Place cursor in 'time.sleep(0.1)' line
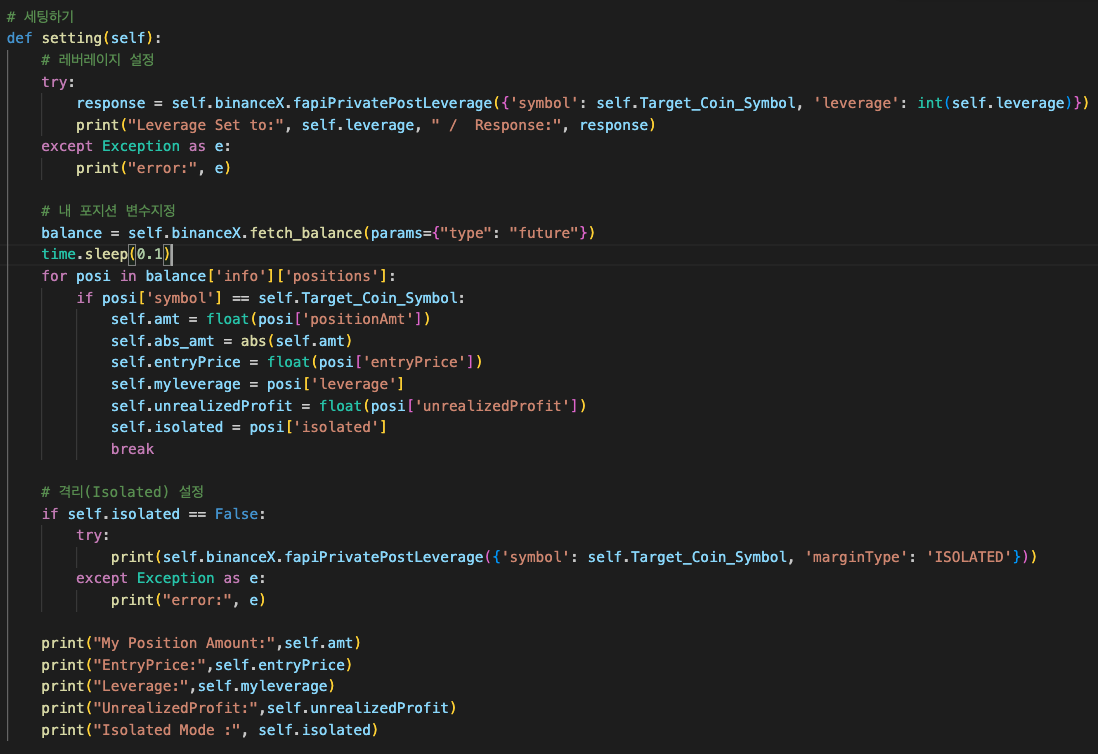This screenshot has height=754, width=1098. (x=106, y=254)
